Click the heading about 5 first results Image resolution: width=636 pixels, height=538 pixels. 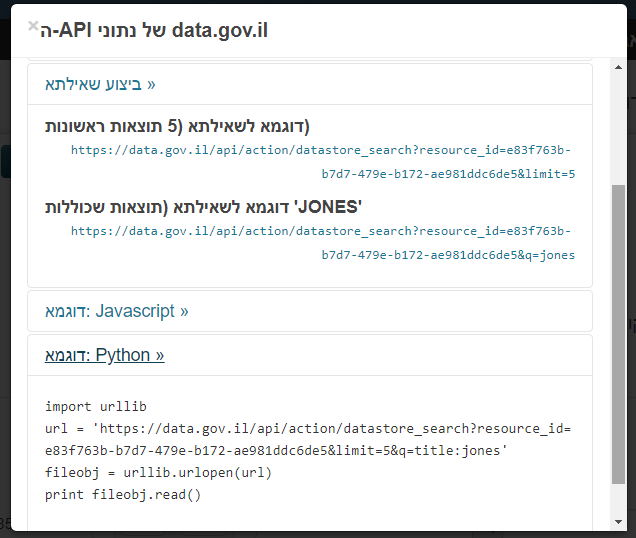click(x=177, y=126)
